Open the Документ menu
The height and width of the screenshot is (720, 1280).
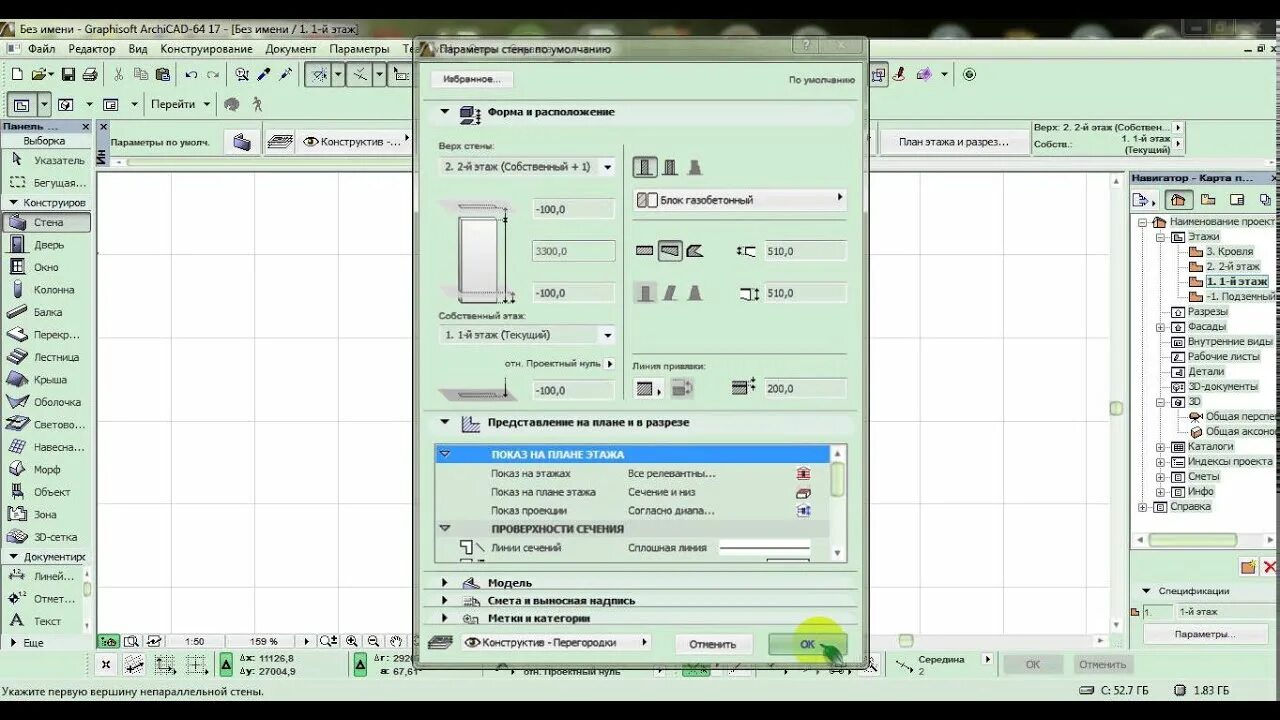click(x=291, y=48)
